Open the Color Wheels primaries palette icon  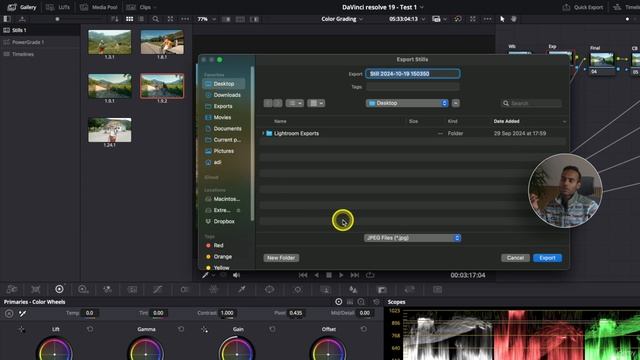click(x=59, y=289)
